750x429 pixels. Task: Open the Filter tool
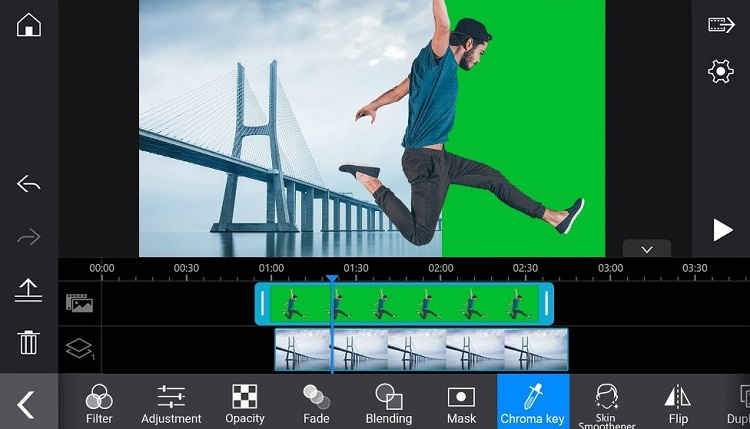[x=99, y=402]
